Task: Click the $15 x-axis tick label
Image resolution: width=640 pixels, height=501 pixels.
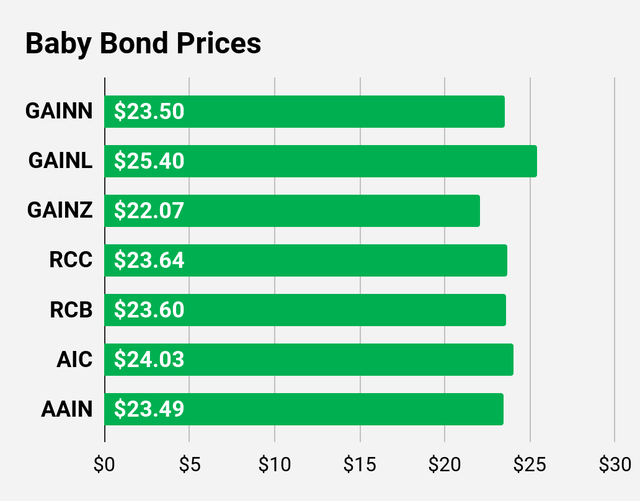Action: 359,464
